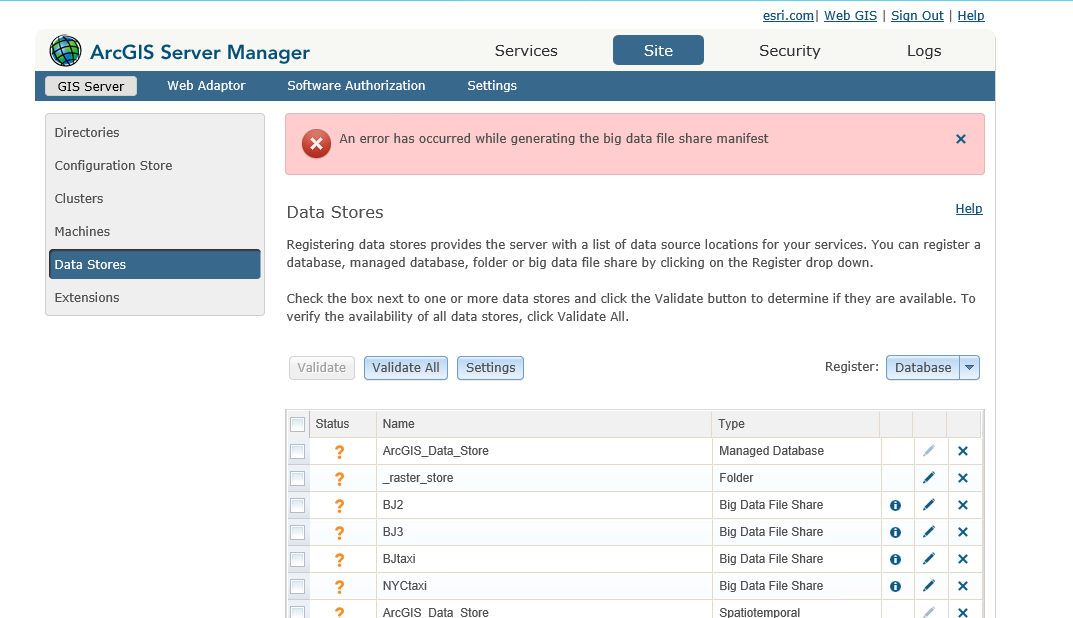
Task: Click the ArcGIS globe logo icon
Action: pos(65,51)
